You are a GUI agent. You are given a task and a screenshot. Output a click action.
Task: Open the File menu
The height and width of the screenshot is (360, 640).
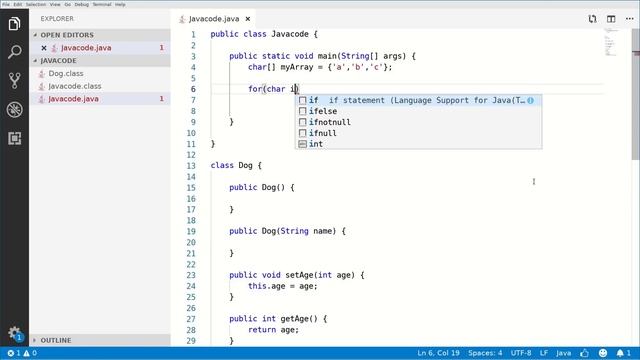click(6, 4)
